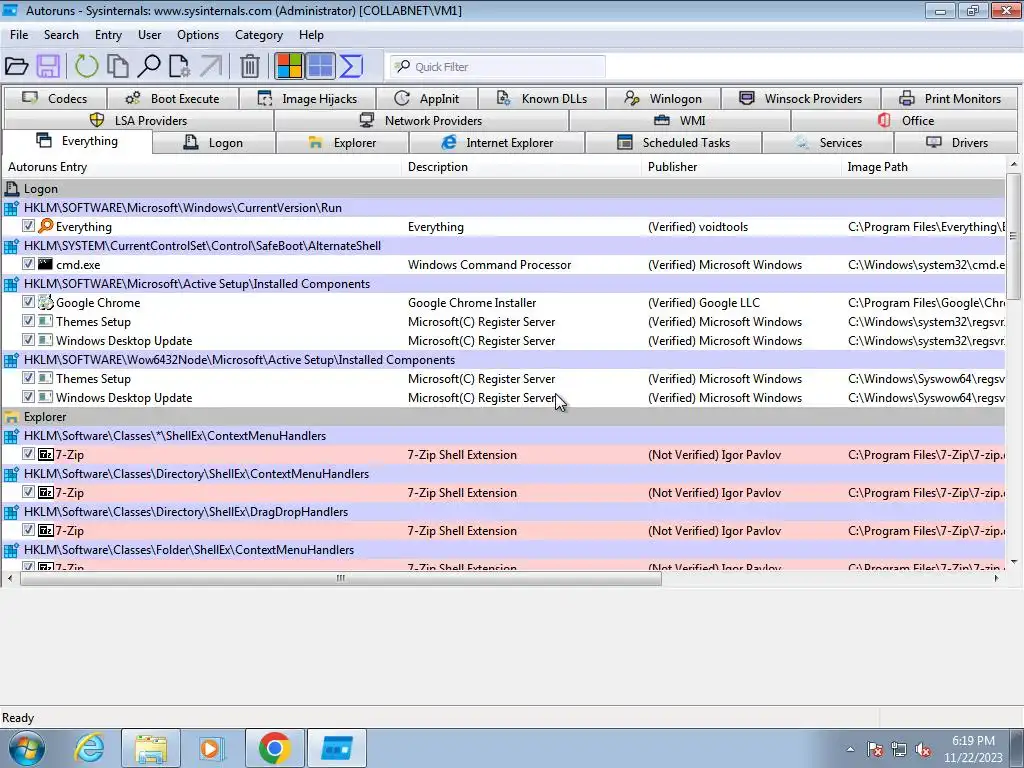Image resolution: width=1024 pixels, height=768 pixels.
Task: Click the Network Providers tab
Action: (421, 120)
